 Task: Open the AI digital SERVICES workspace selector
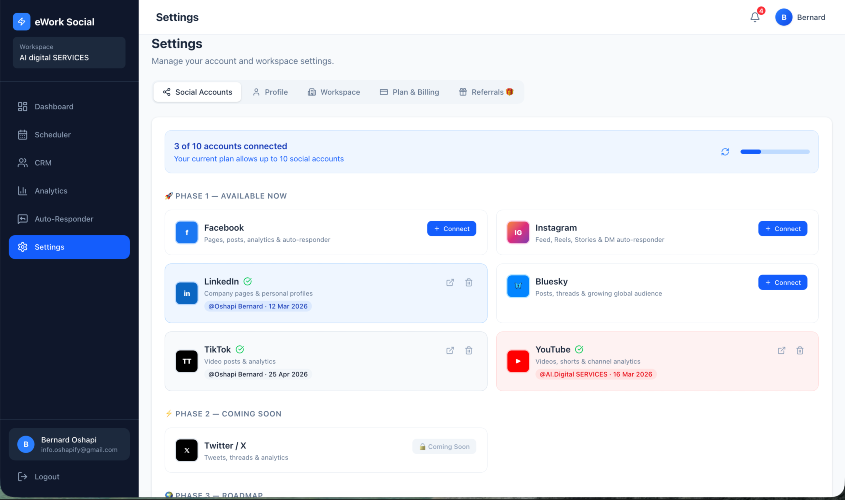tap(69, 52)
